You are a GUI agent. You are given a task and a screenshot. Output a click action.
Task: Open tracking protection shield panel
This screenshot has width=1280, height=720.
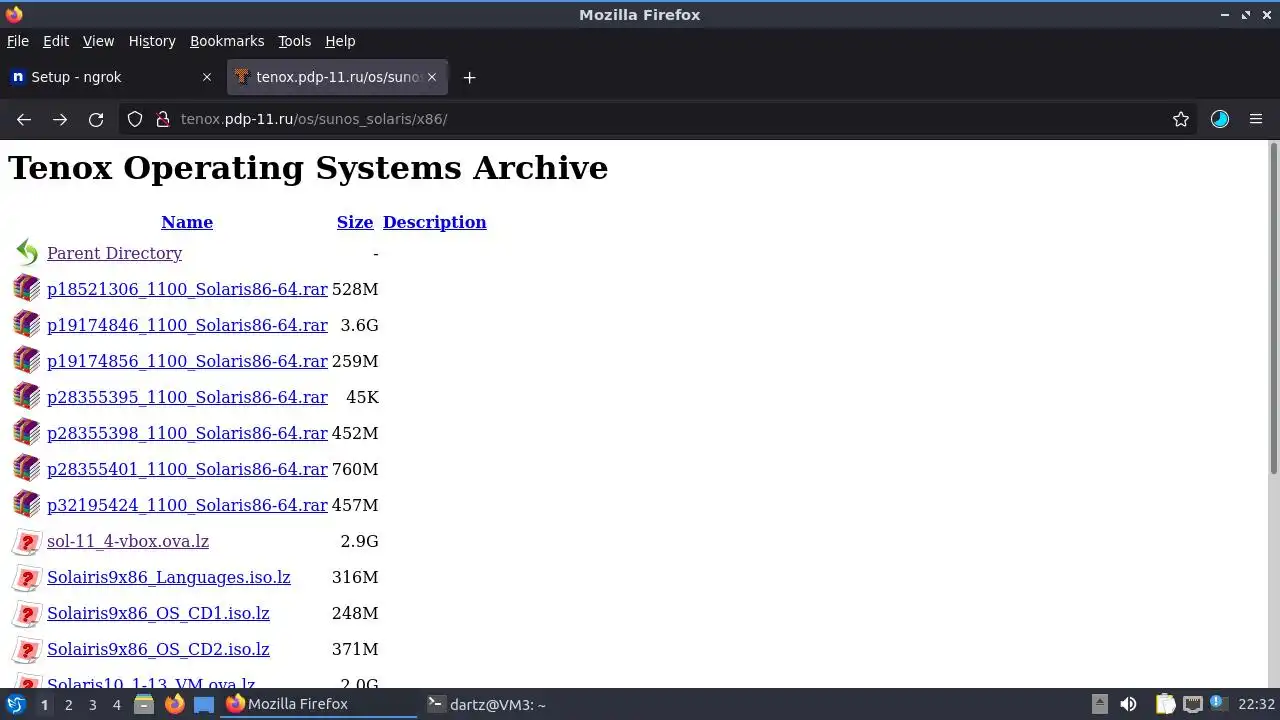click(135, 119)
